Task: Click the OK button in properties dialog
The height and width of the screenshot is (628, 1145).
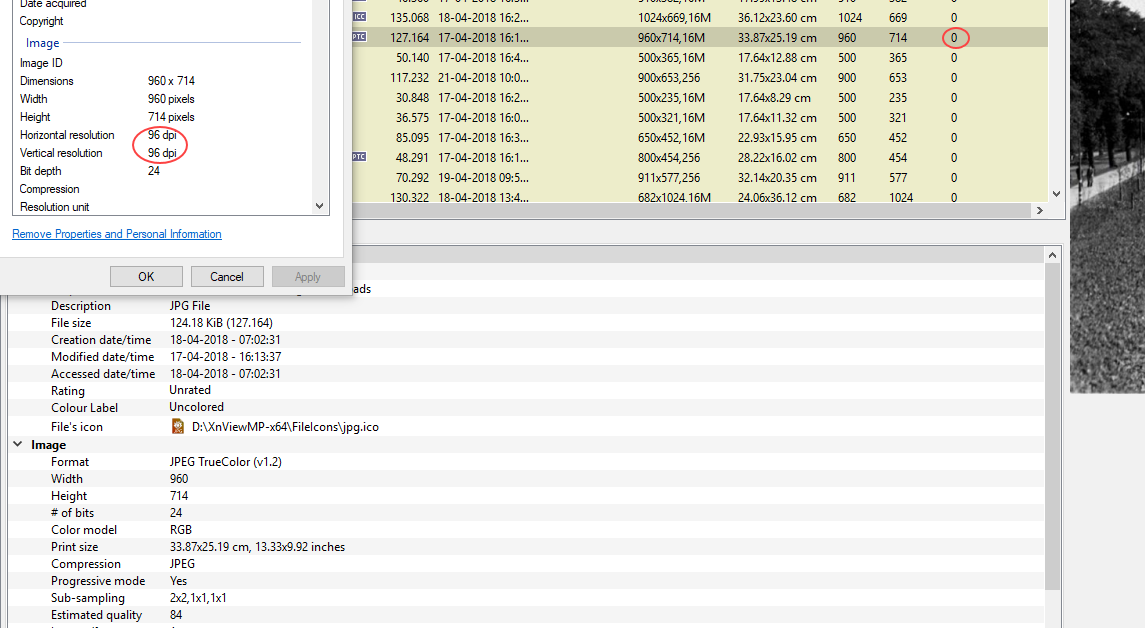Action: pos(146,277)
